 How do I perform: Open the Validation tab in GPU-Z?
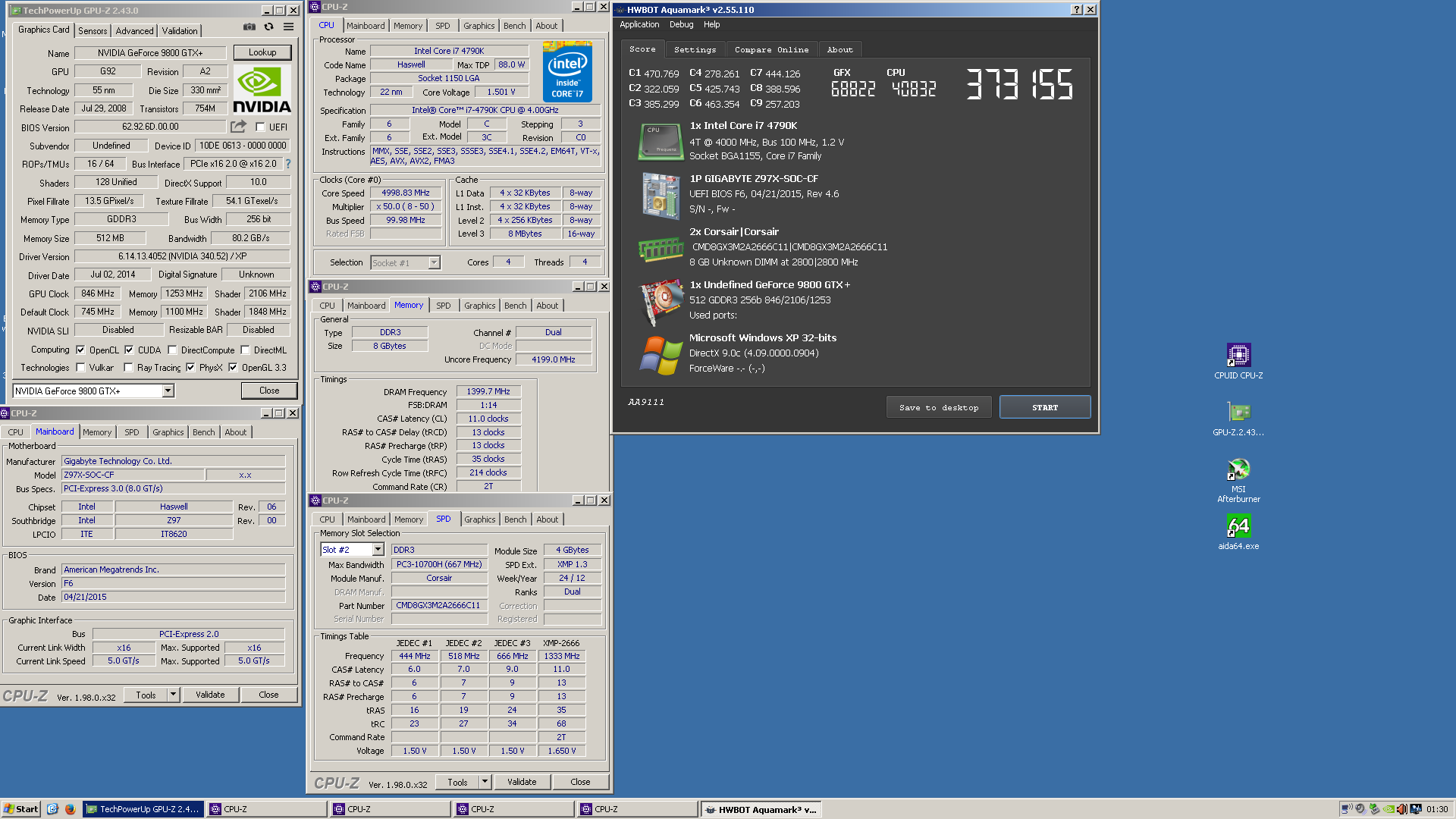[180, 30]
